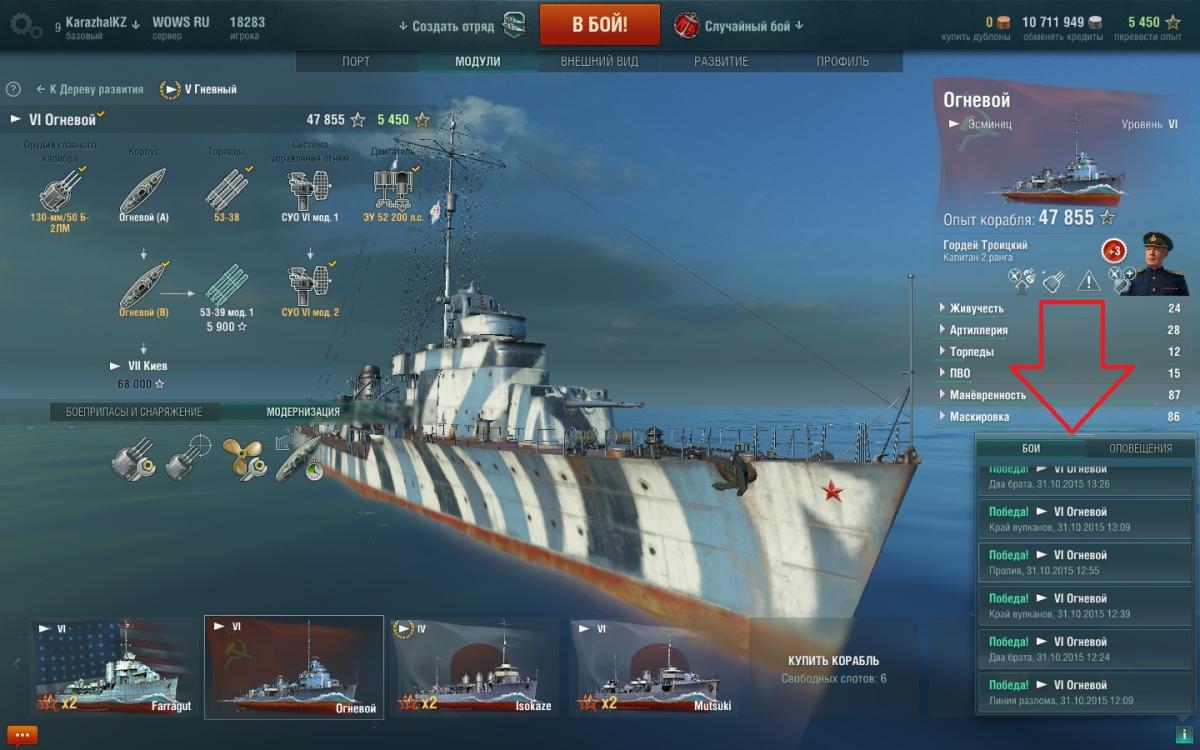This screenshot has width=1200, height=750.
Task: Open the Случайный бой battle type dropdown
Action: [740, 25]
